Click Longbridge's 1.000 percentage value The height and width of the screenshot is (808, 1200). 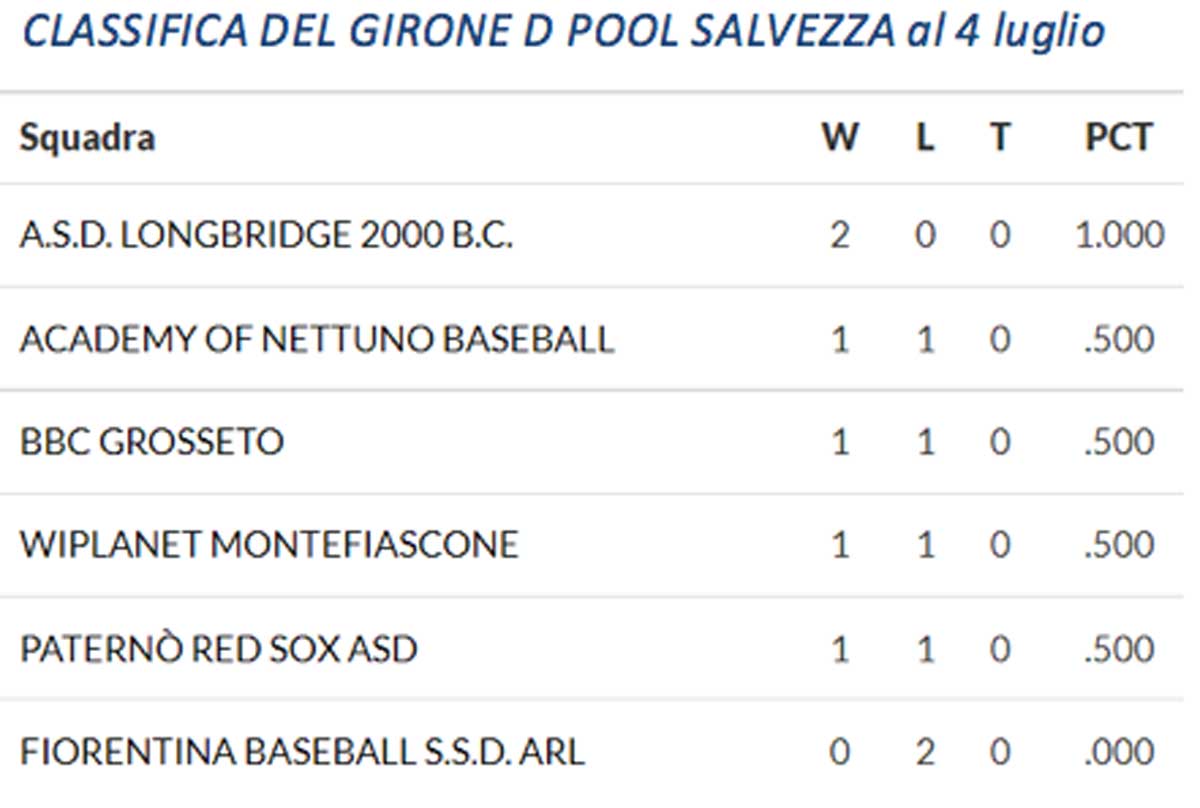click(1119, 236)
